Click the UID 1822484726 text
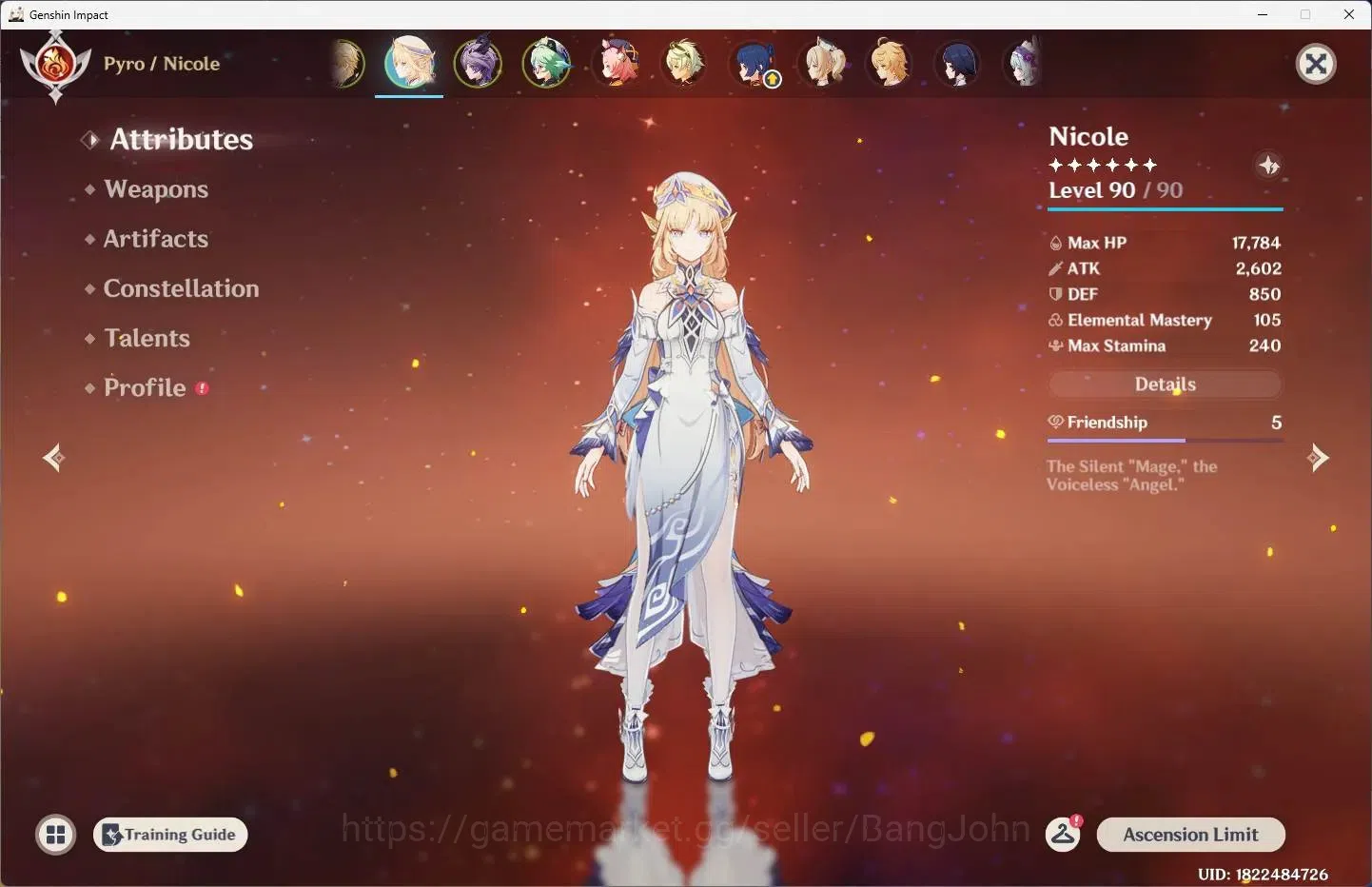The width and height of the screenshot is (1372, 887). click(x=1263, y=874)
